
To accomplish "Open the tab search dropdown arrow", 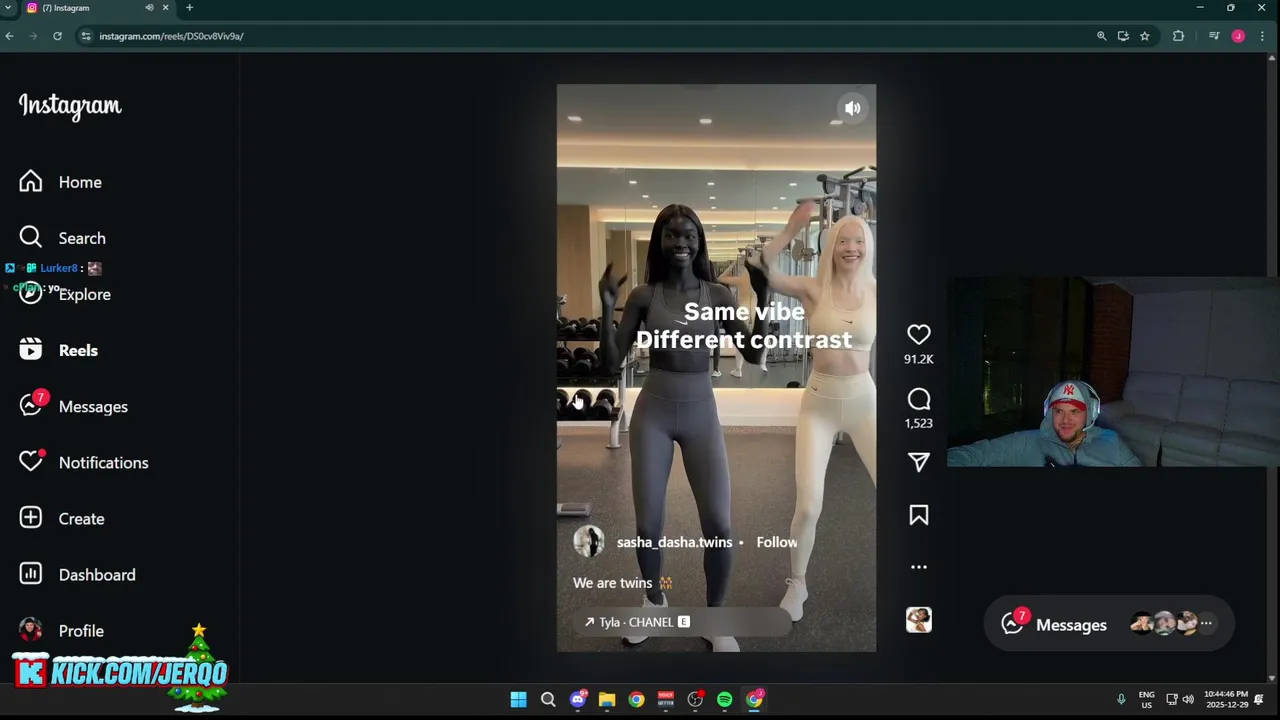I will click(x=8, y=8).
